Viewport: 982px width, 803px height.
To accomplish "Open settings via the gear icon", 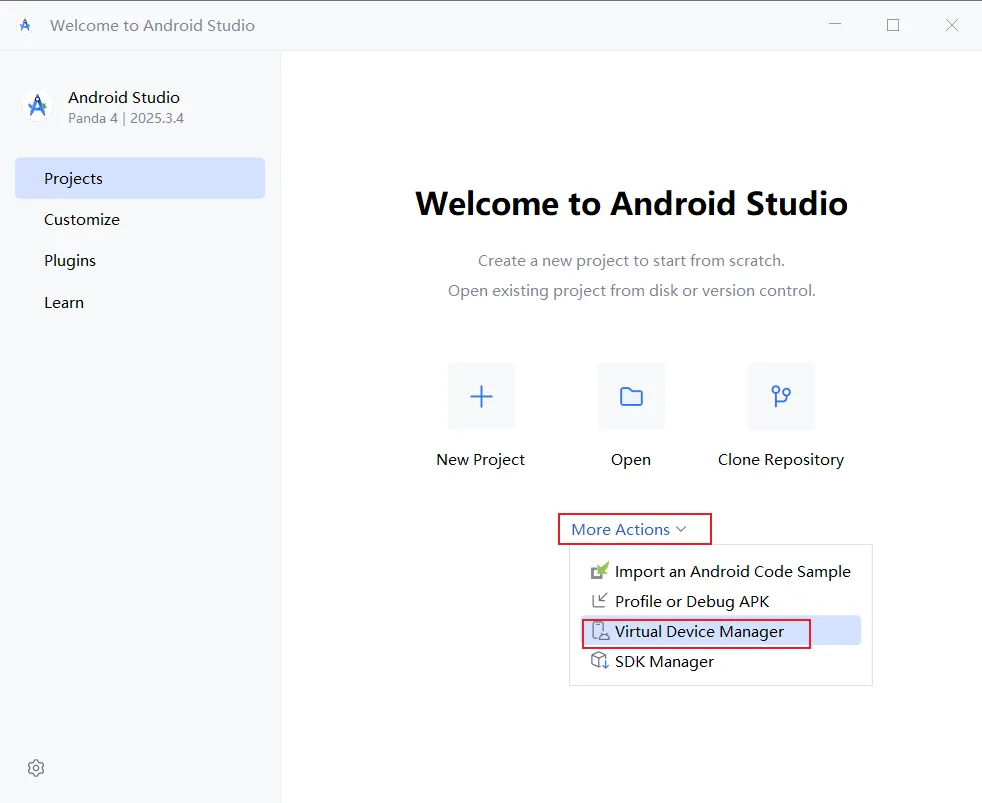I will coord(36,768).
